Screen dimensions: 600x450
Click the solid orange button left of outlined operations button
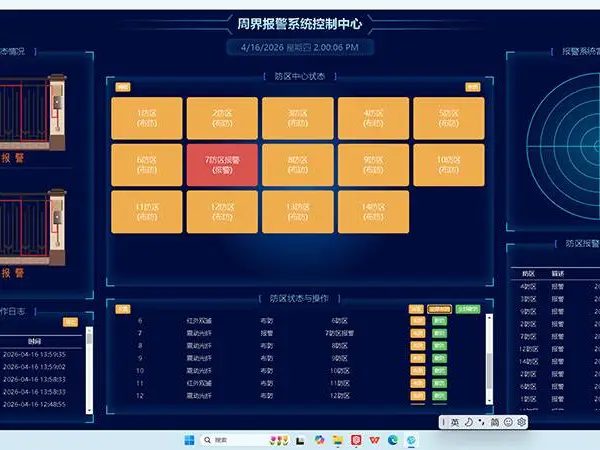coord(416,309)
